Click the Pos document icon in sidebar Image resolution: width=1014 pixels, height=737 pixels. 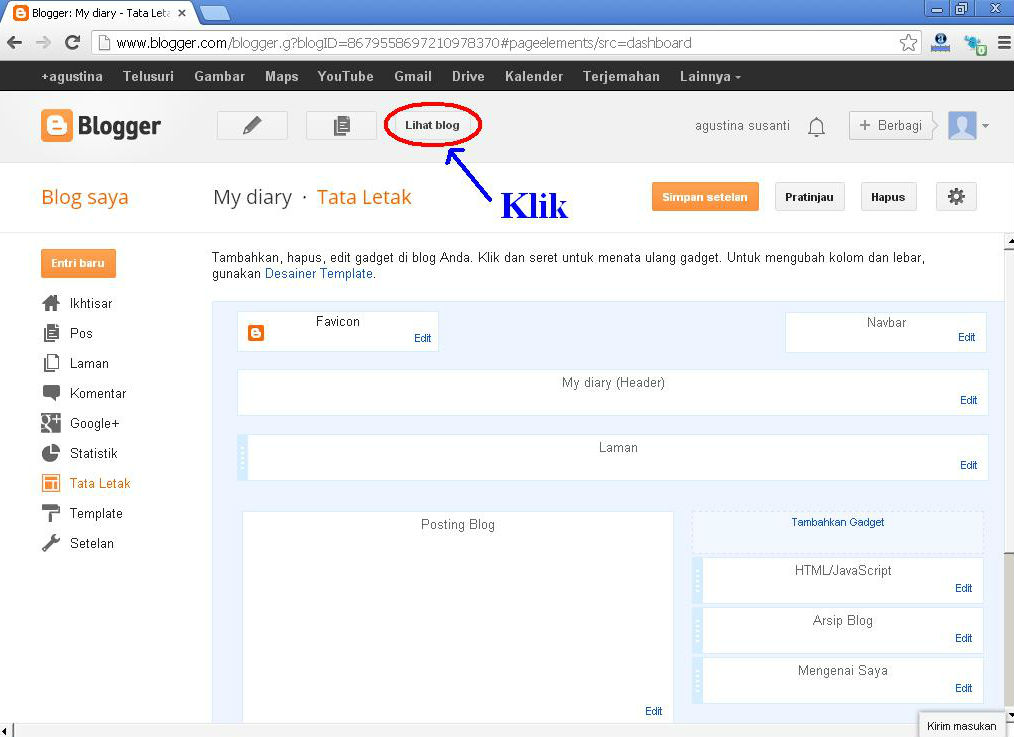tap(50, 333)
